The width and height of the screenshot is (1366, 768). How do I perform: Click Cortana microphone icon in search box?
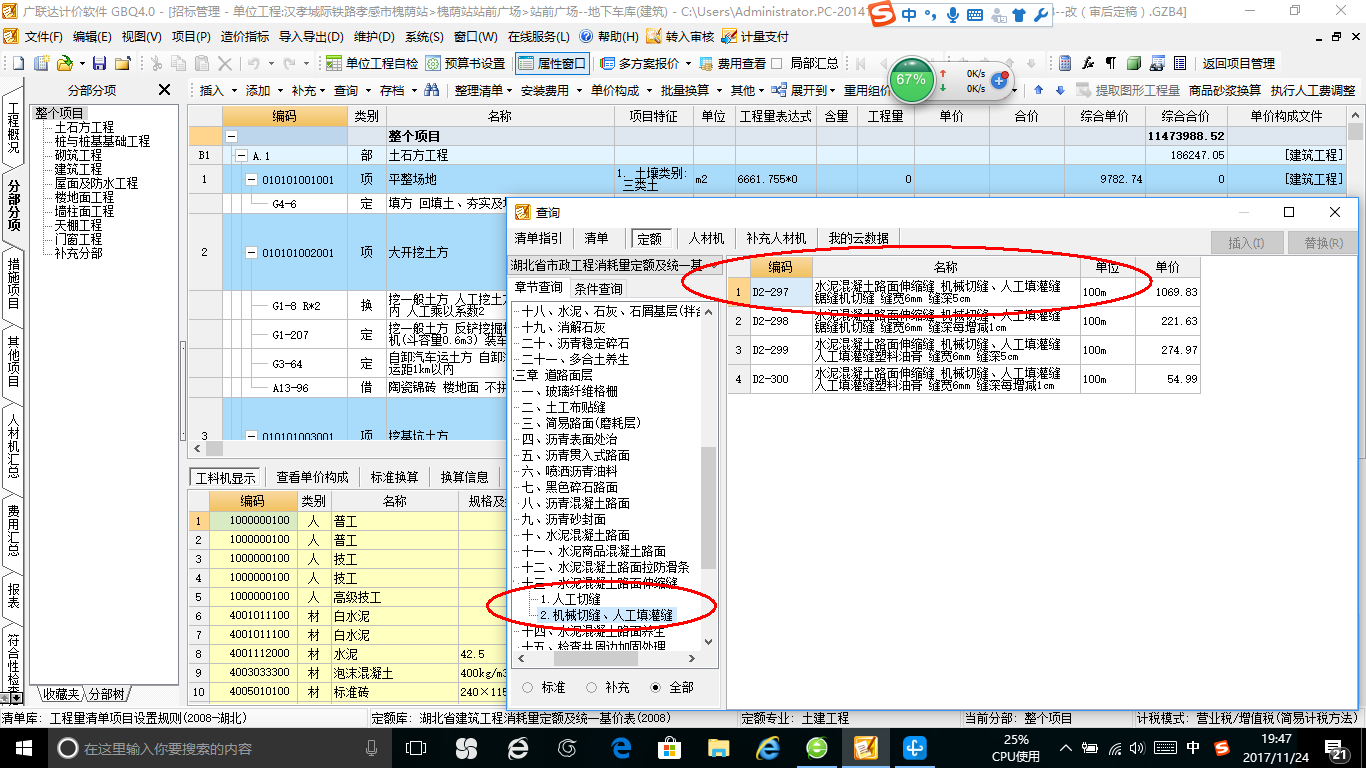(372, 748)
